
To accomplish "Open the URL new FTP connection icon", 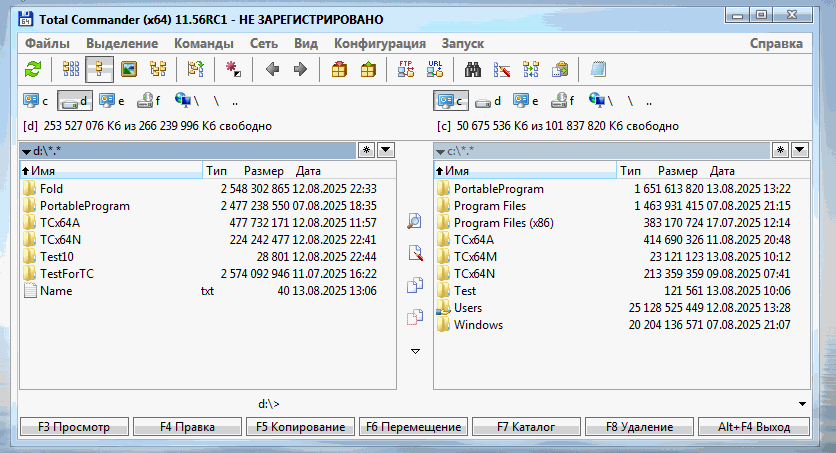I will click(435, 69).
